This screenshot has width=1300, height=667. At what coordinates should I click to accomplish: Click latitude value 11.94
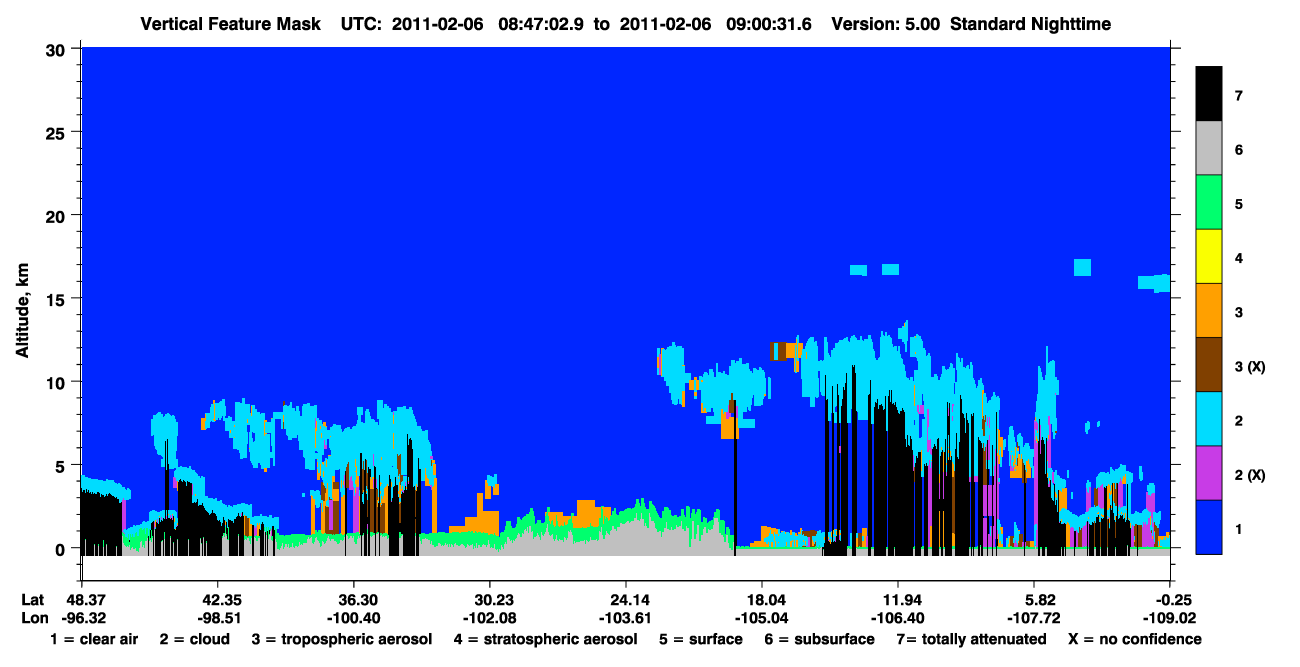[x=898, y=599]
